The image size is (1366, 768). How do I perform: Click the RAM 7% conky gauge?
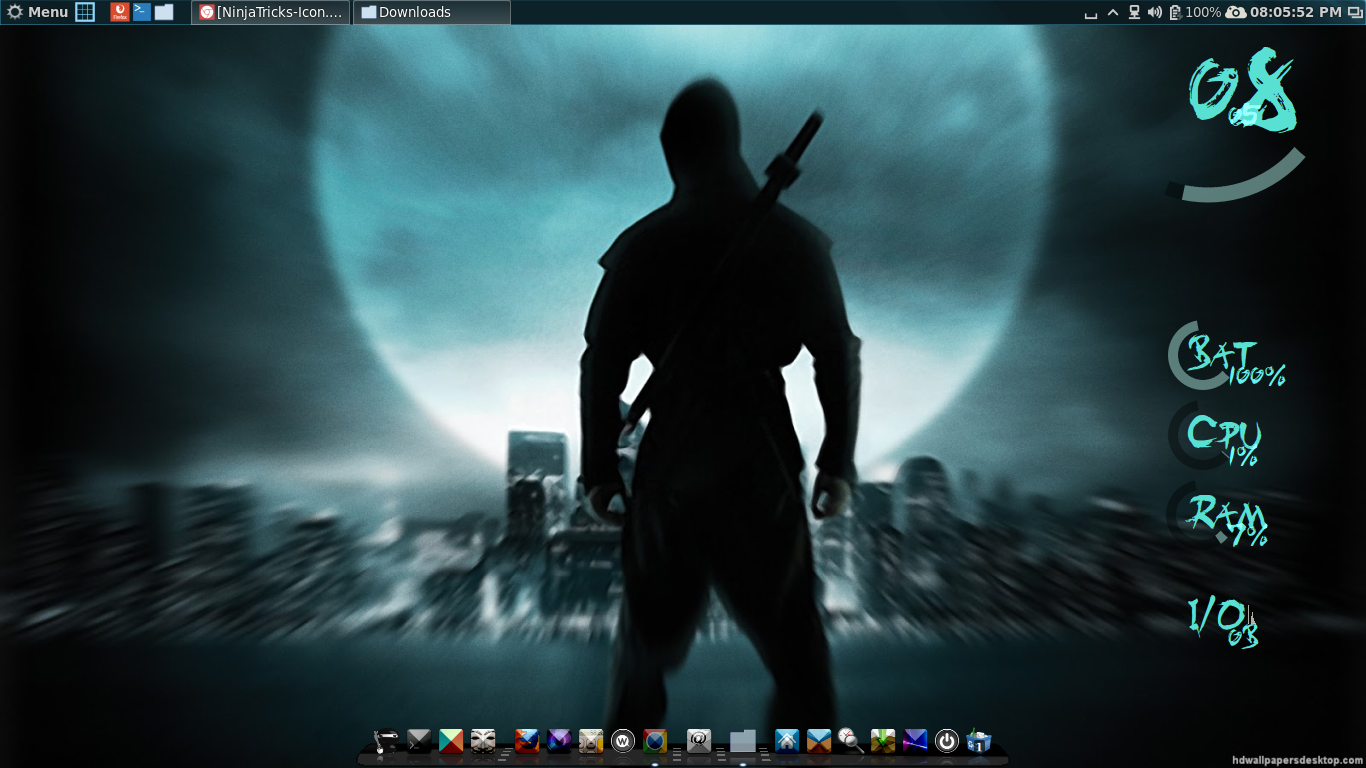pyautogui.click(x=1218, y=517)
